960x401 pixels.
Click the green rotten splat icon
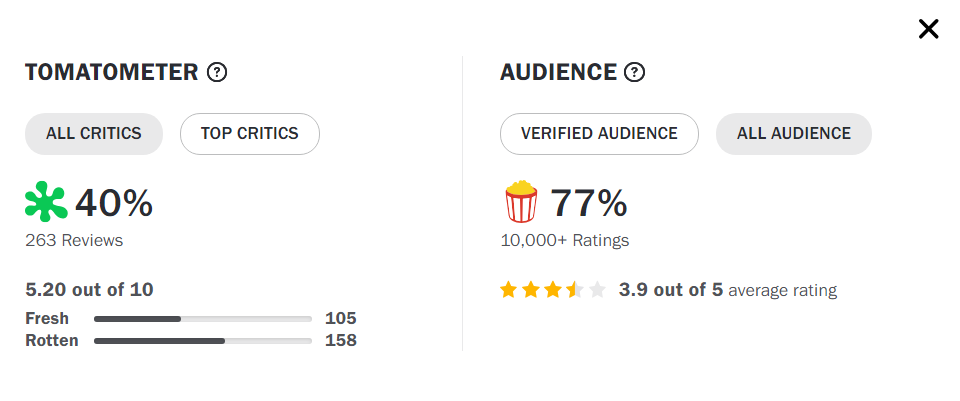(x=46, y=203)
